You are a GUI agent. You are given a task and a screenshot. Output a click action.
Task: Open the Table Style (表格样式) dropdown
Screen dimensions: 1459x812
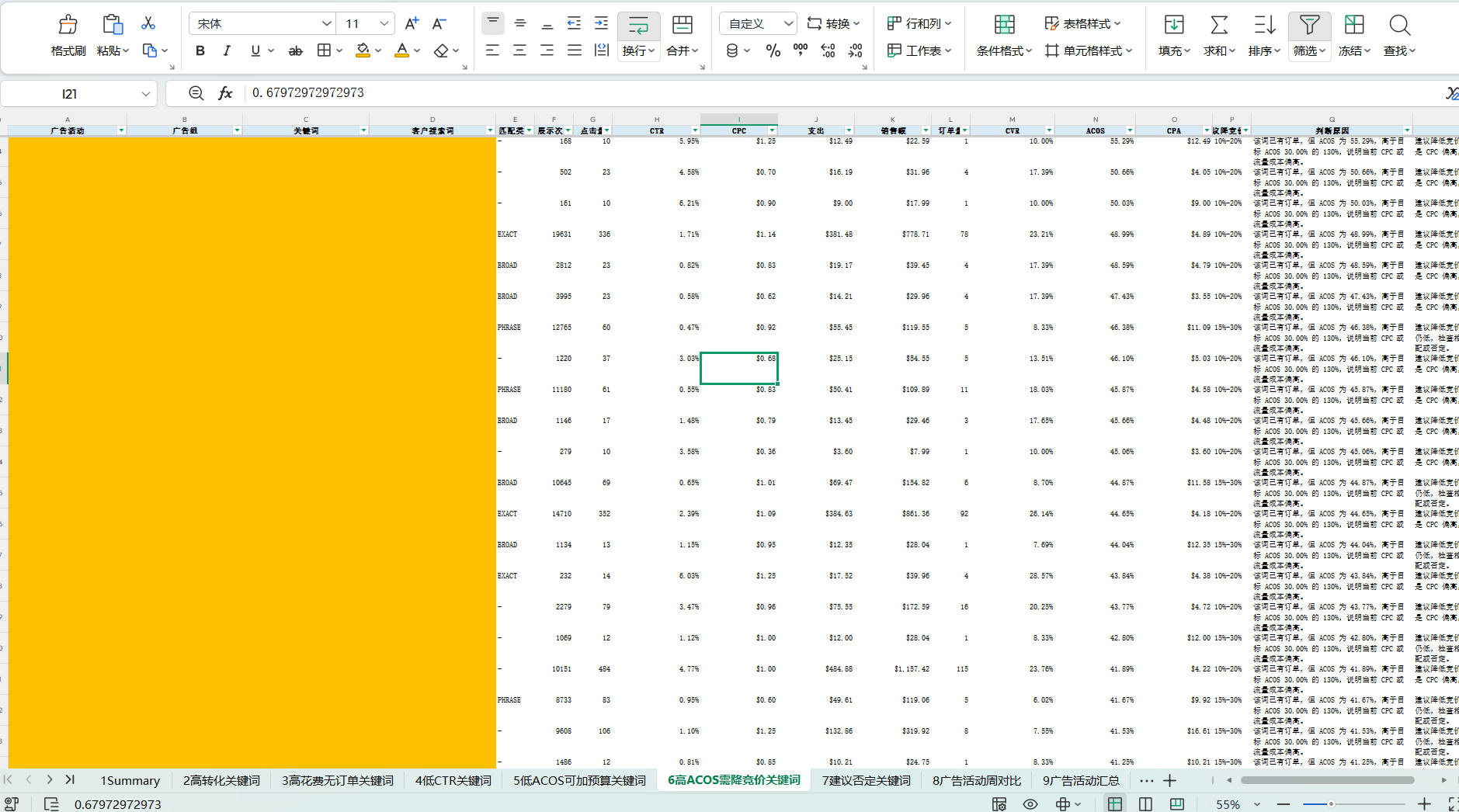coord(1083,23)
